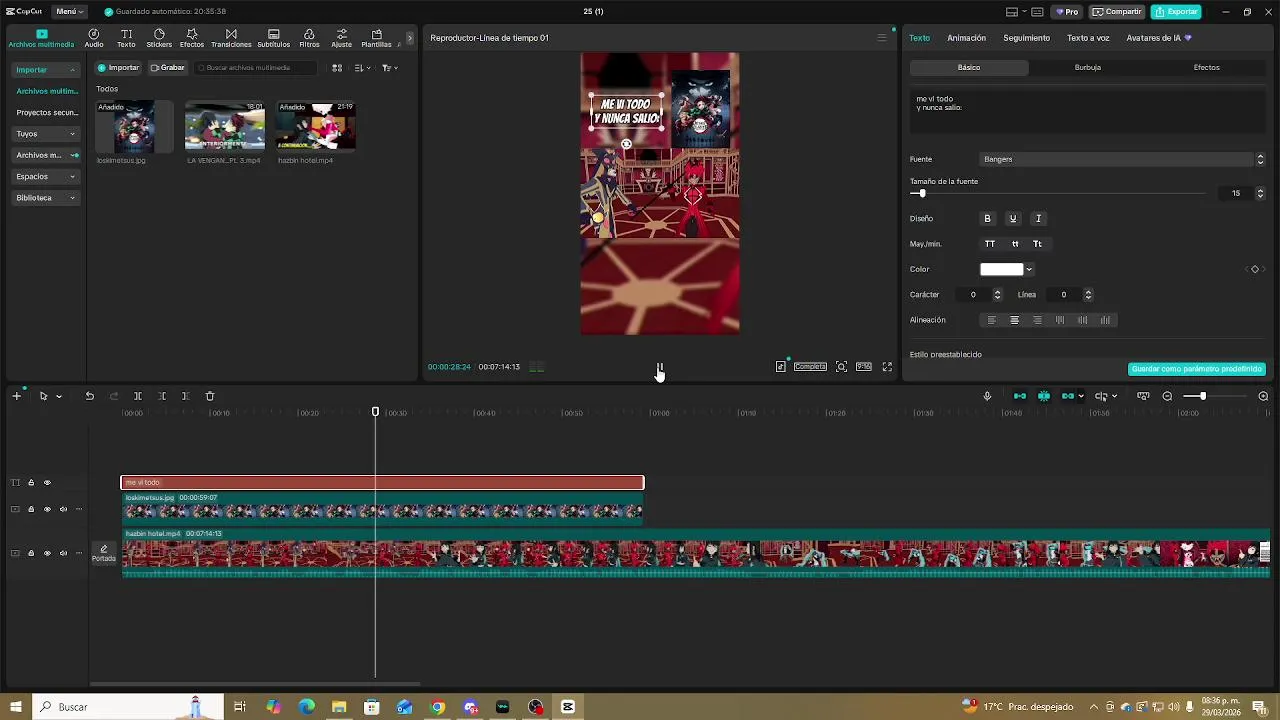
Task: Click the player menu hamburger icon
Action: point(881,38)
